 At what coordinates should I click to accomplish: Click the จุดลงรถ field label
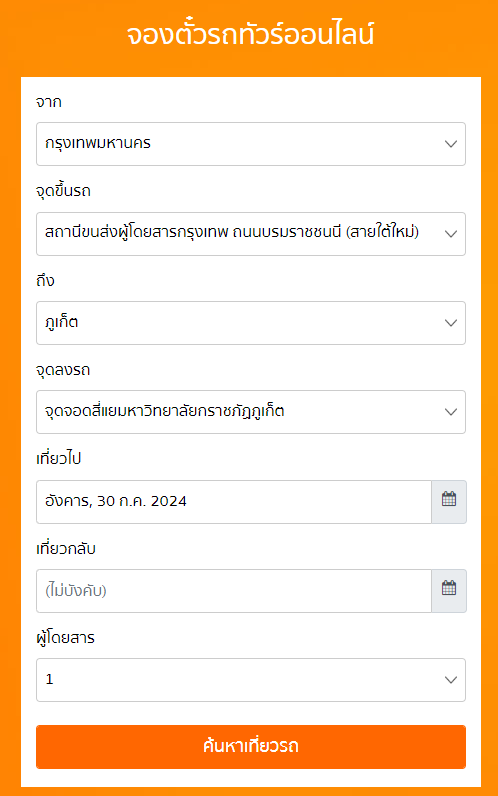(63, 370)
